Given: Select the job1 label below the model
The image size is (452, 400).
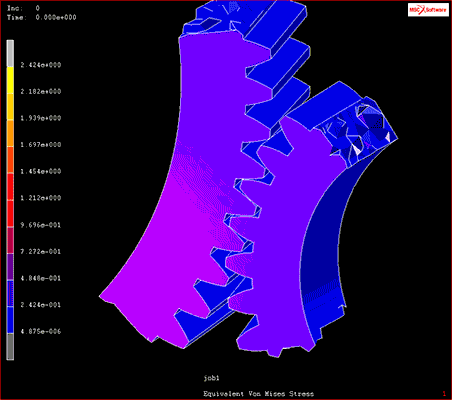Looking at the screenshot, I should 212,378.
